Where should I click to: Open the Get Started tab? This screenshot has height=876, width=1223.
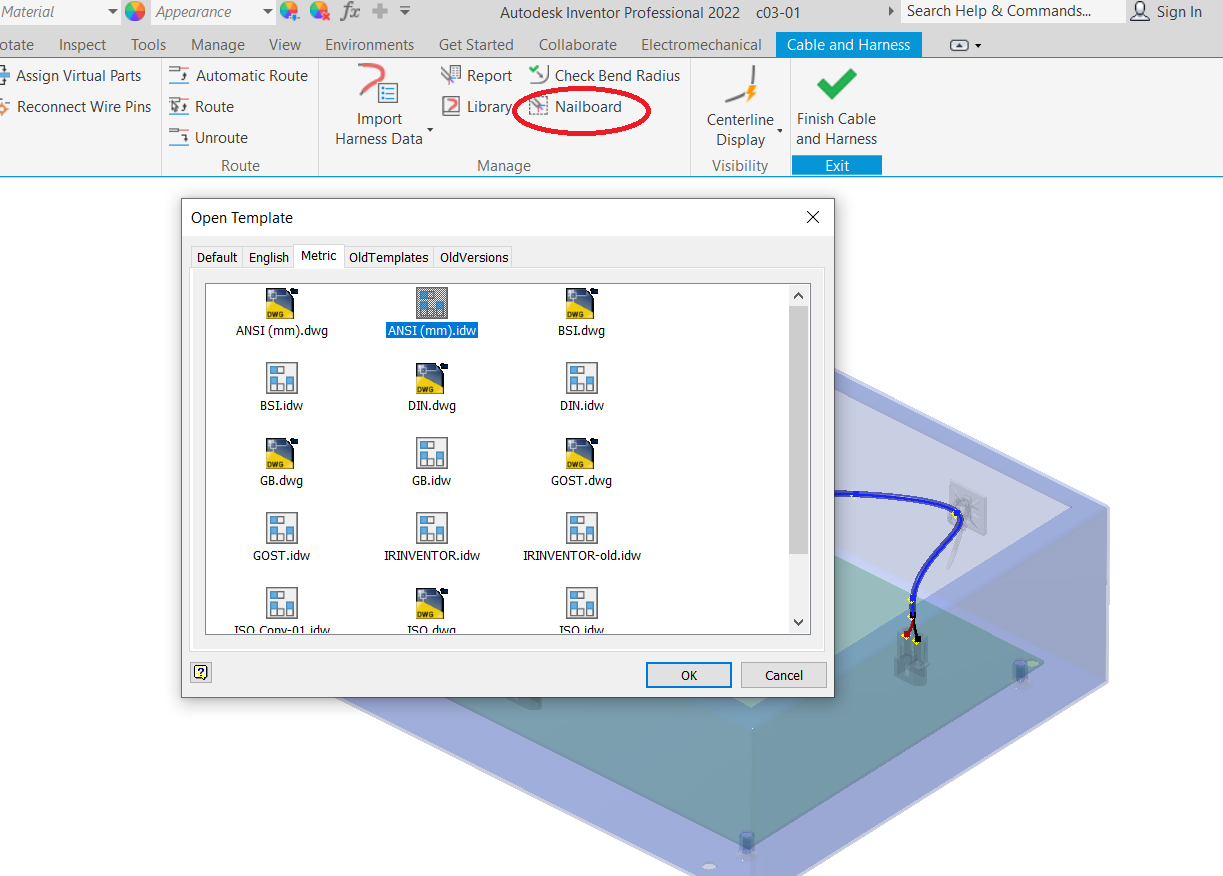coord(476,45)
